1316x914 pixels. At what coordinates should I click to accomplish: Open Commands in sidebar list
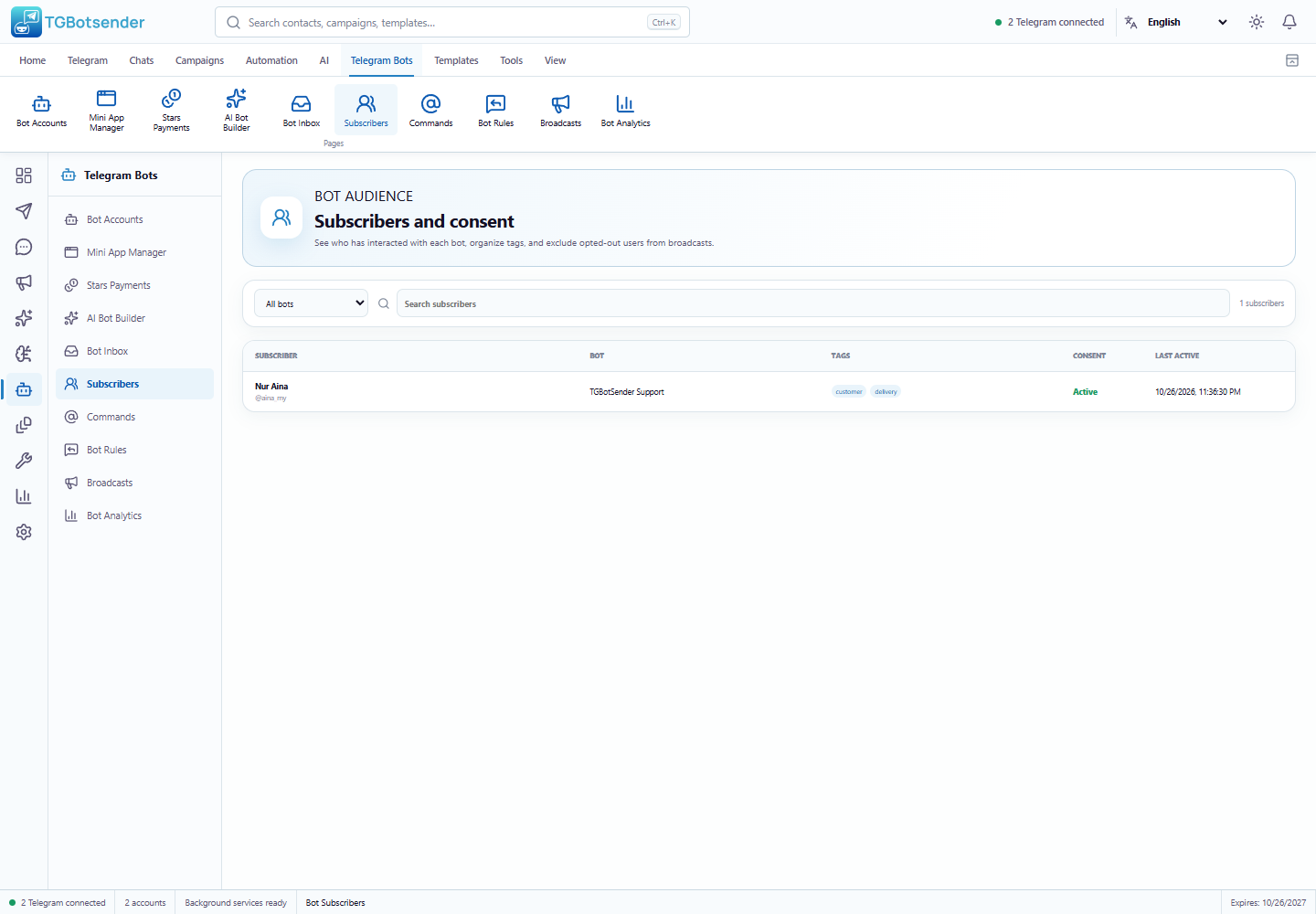[134, 417]
